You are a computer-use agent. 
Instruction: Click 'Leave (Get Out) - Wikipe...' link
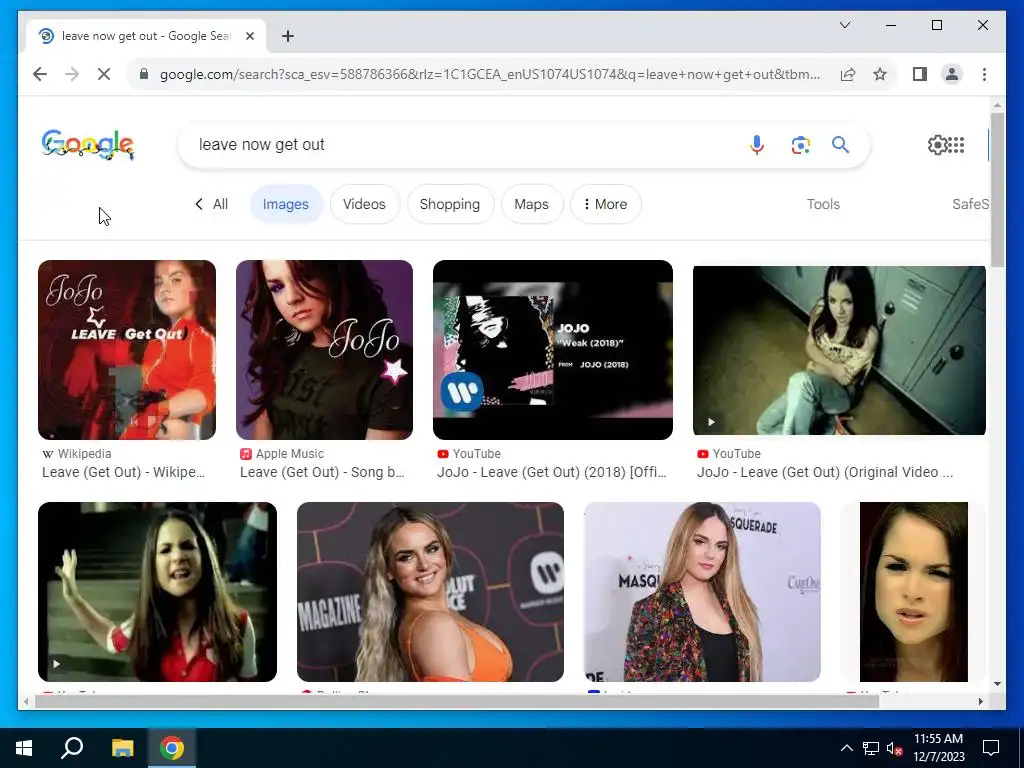(123, 472)
